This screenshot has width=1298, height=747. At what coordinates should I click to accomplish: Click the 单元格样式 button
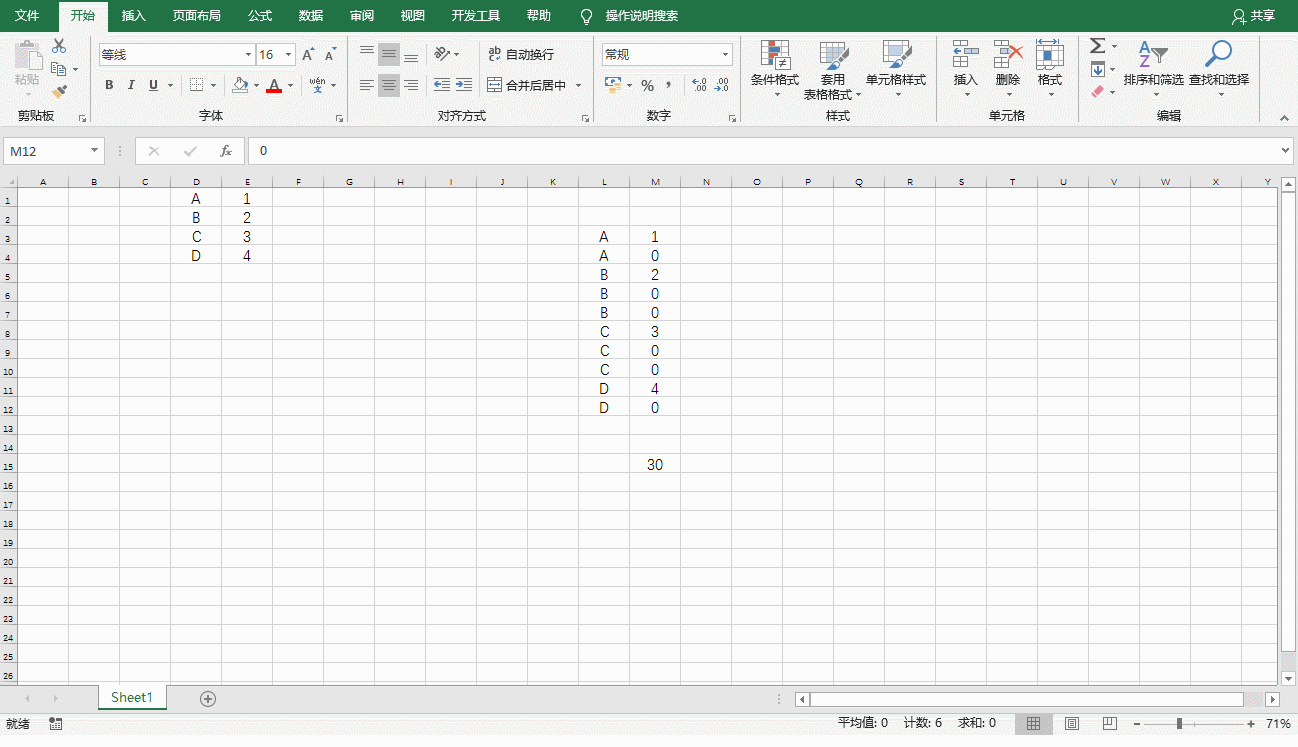896,70
